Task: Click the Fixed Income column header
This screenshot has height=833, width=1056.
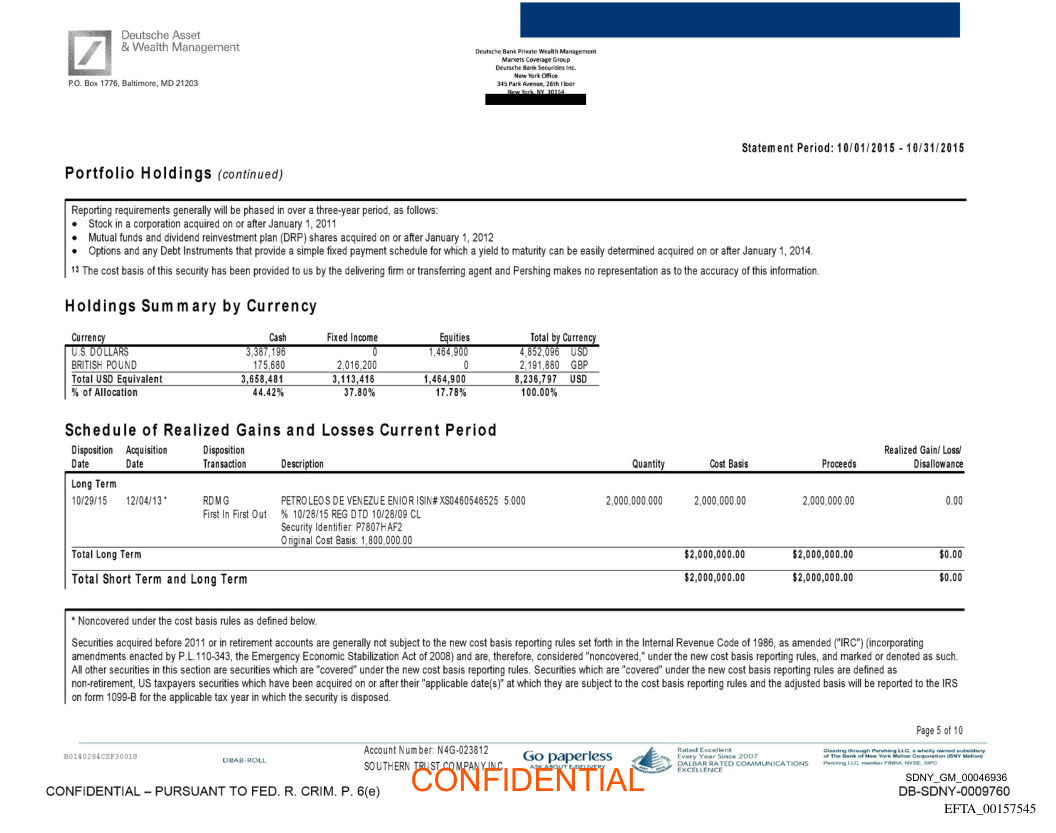Action: 352,338
